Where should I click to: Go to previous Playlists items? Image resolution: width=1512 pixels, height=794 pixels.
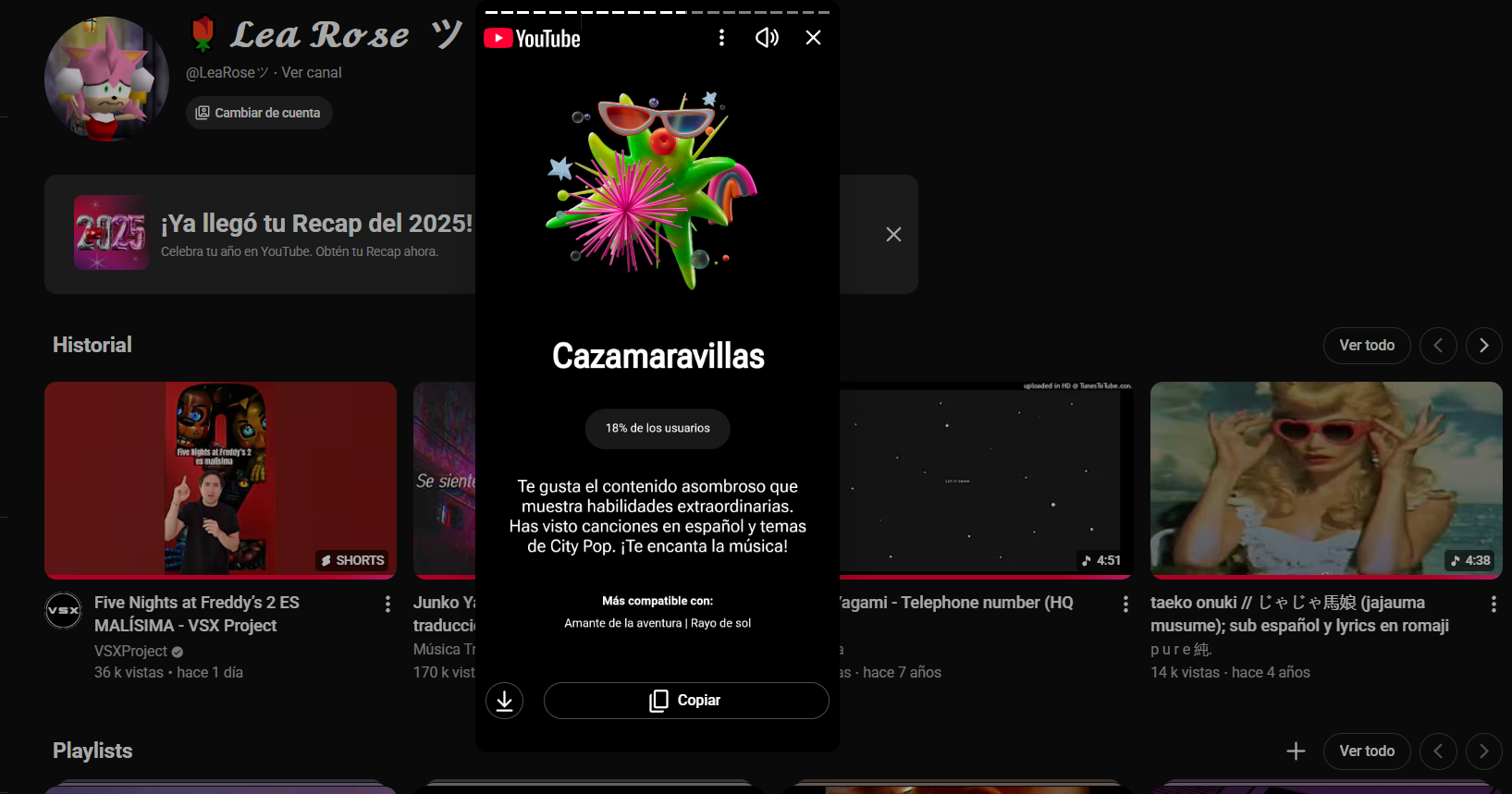coord(1438,751)
